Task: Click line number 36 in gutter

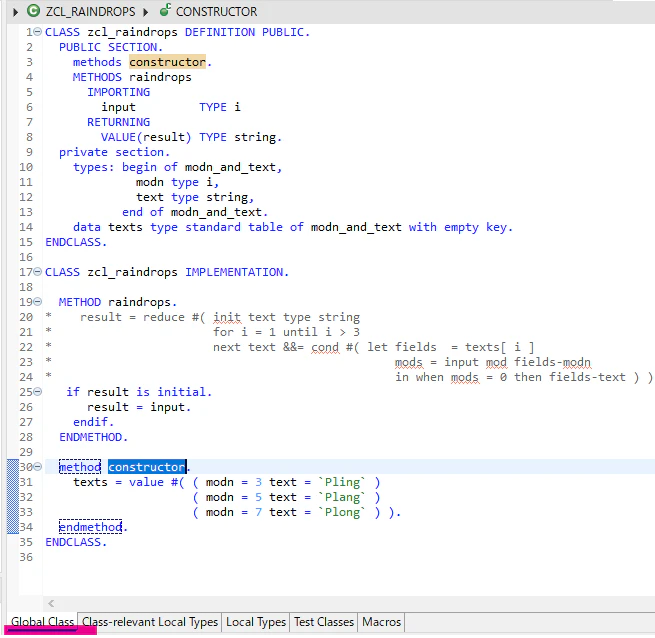Action: click(x=26, y=557)
